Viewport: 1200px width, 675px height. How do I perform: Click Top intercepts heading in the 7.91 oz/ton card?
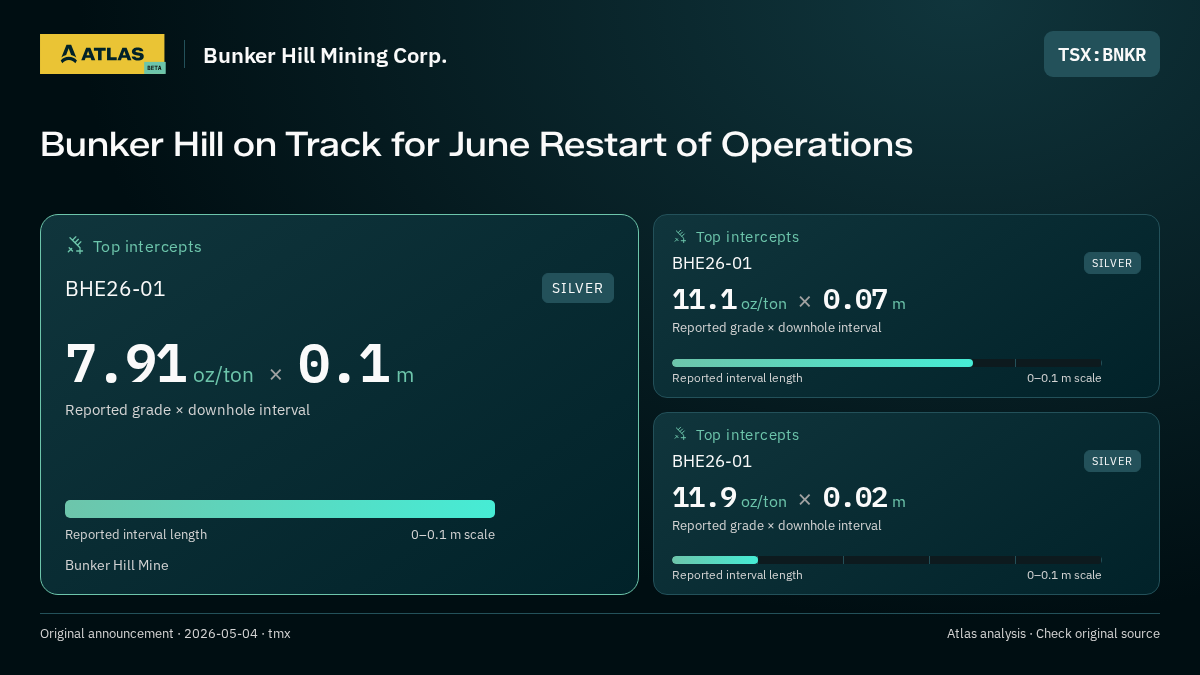point(147,246)
